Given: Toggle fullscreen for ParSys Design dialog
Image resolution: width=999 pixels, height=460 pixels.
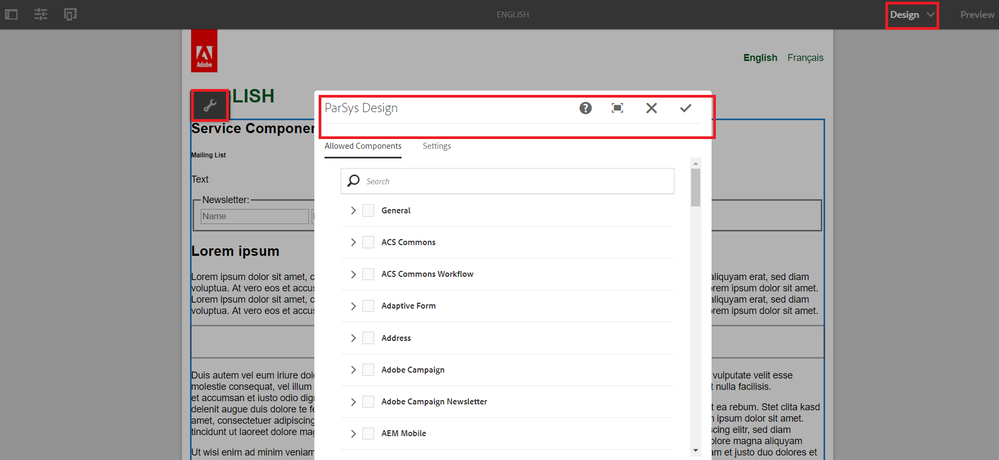Looking at the screenshot, I should click(618, 108).
